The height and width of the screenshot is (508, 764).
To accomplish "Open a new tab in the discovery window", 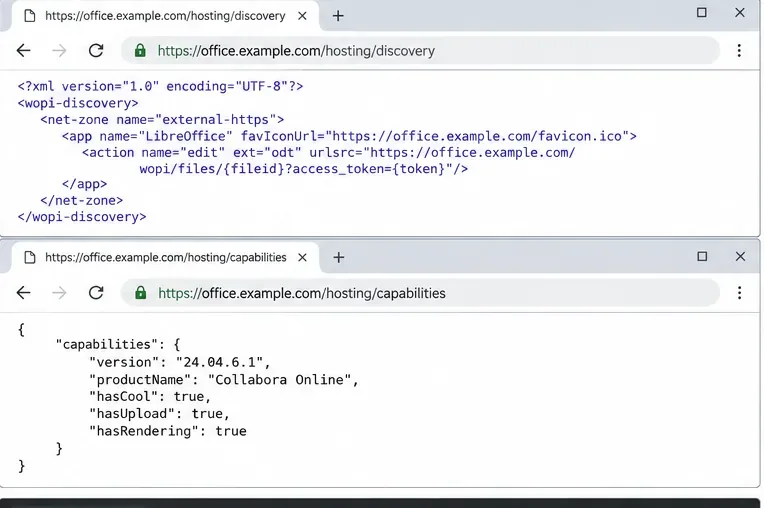I will pos(338,16).
